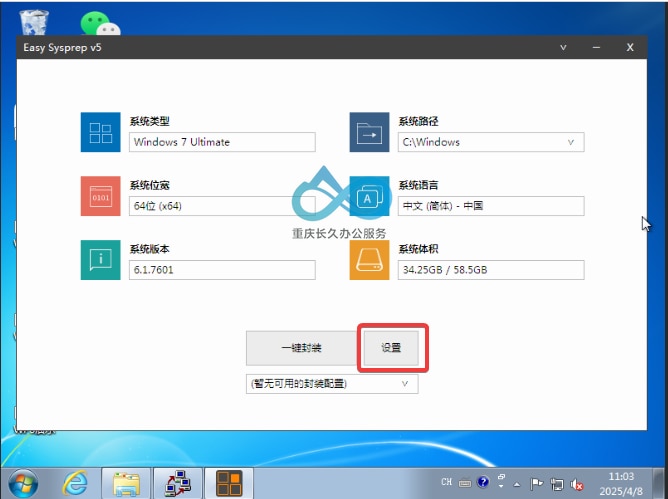Click the blue 系统类型 tiles icon
The width and height of the screenshot is (668, 499).
[101, 132]
